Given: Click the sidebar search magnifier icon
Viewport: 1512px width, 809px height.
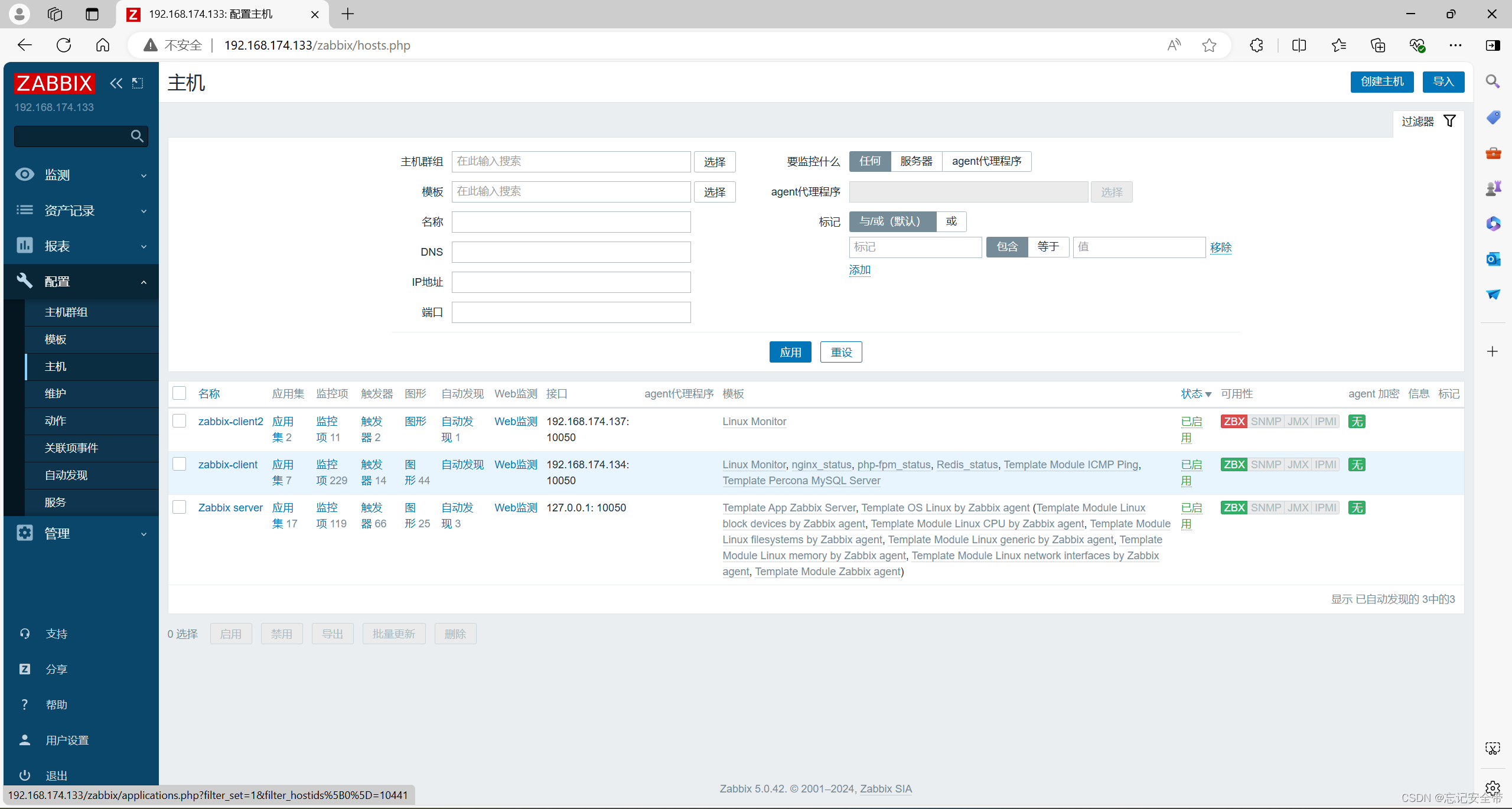Looking at the screenshot, I should coord(137,136).
